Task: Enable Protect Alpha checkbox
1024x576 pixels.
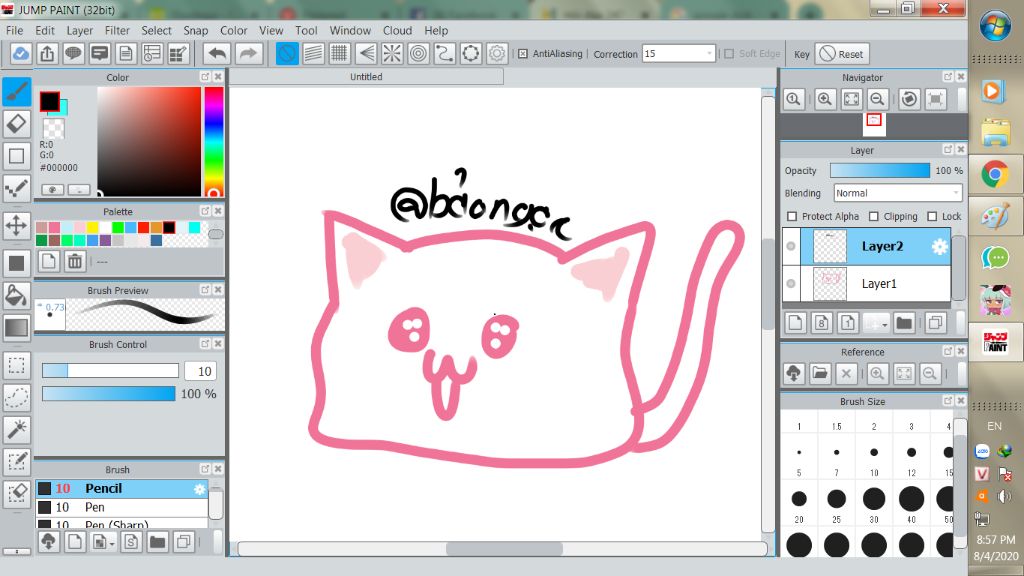Action: (792, 216)
